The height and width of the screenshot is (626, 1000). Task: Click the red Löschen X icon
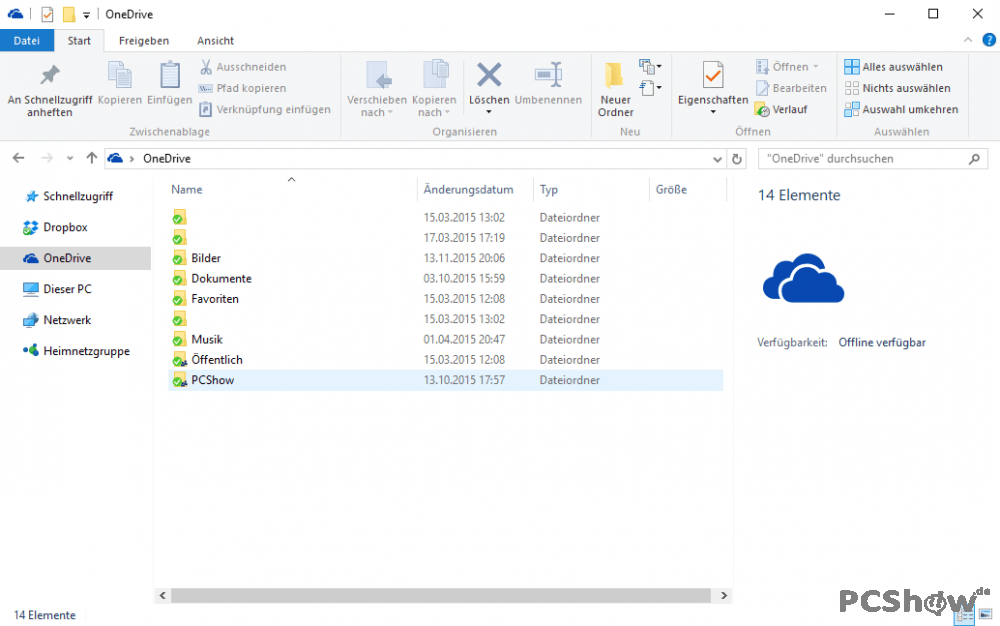point(489,75)
